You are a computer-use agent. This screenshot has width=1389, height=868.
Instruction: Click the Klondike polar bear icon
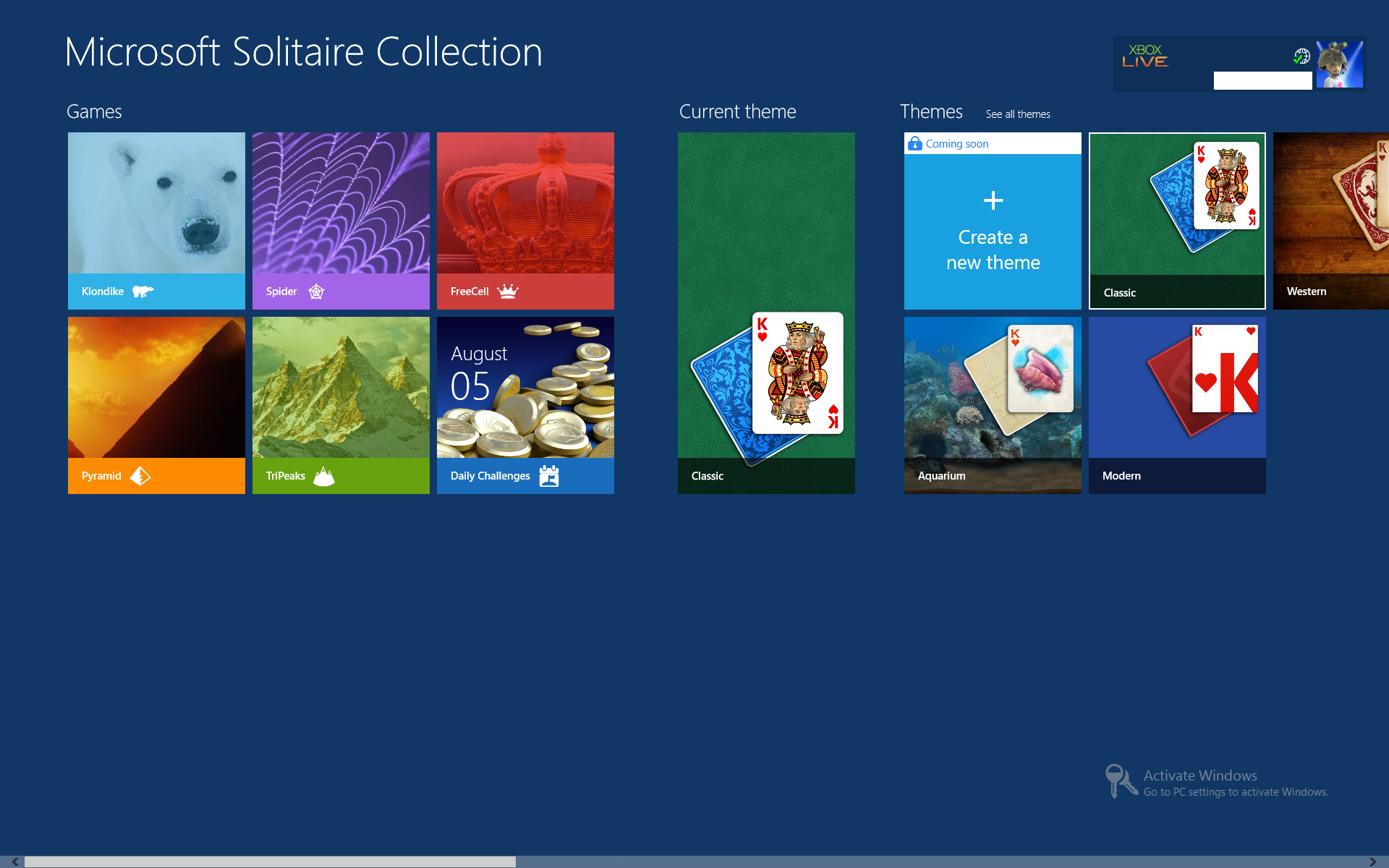pos(143,292)
